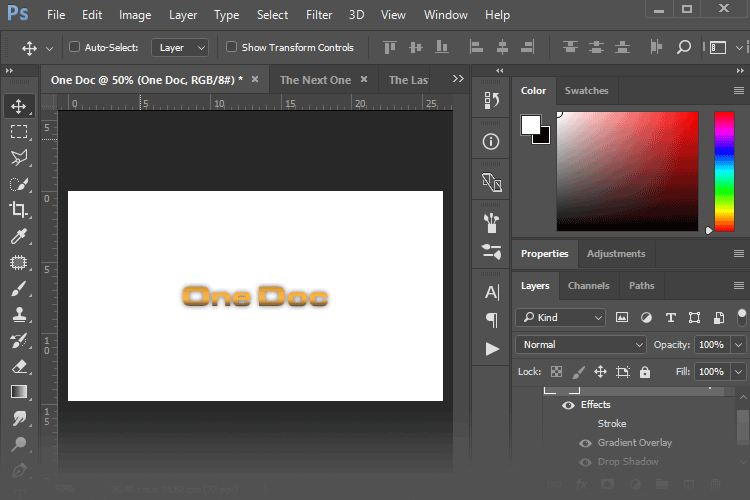Open the 3D materials panel icon
The image size is (750, 500).
[x=491, y=182]
